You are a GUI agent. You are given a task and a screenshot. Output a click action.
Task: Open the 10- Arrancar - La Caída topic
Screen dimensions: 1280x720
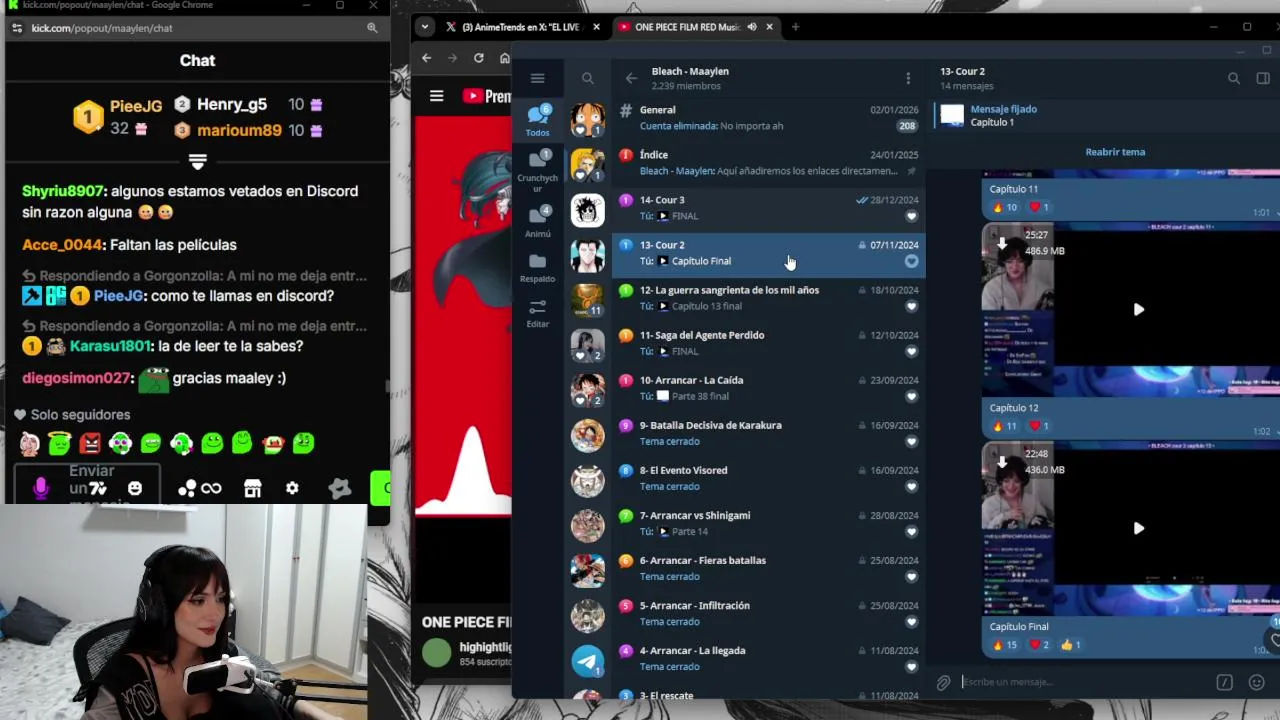[768, 388]
